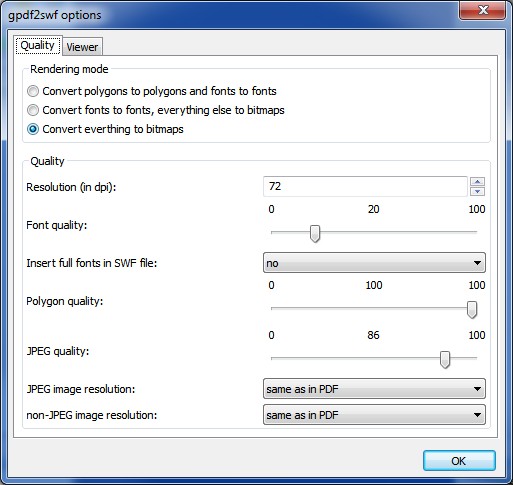513x485 pixels.
Task: Click the Polygon quality slider handle
Action: point(472,310)
